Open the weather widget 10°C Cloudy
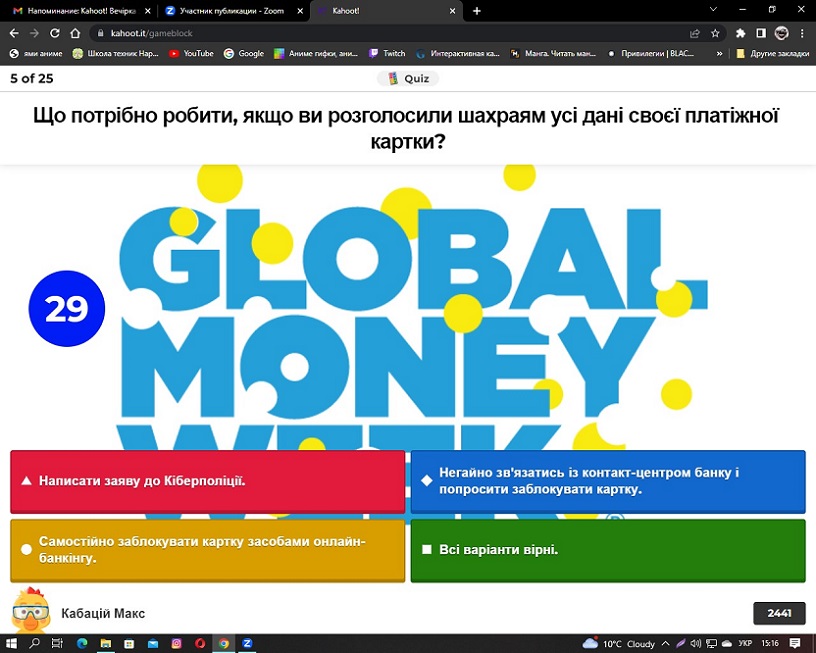This screenshot has height=653, width=816. click(618, 644)
